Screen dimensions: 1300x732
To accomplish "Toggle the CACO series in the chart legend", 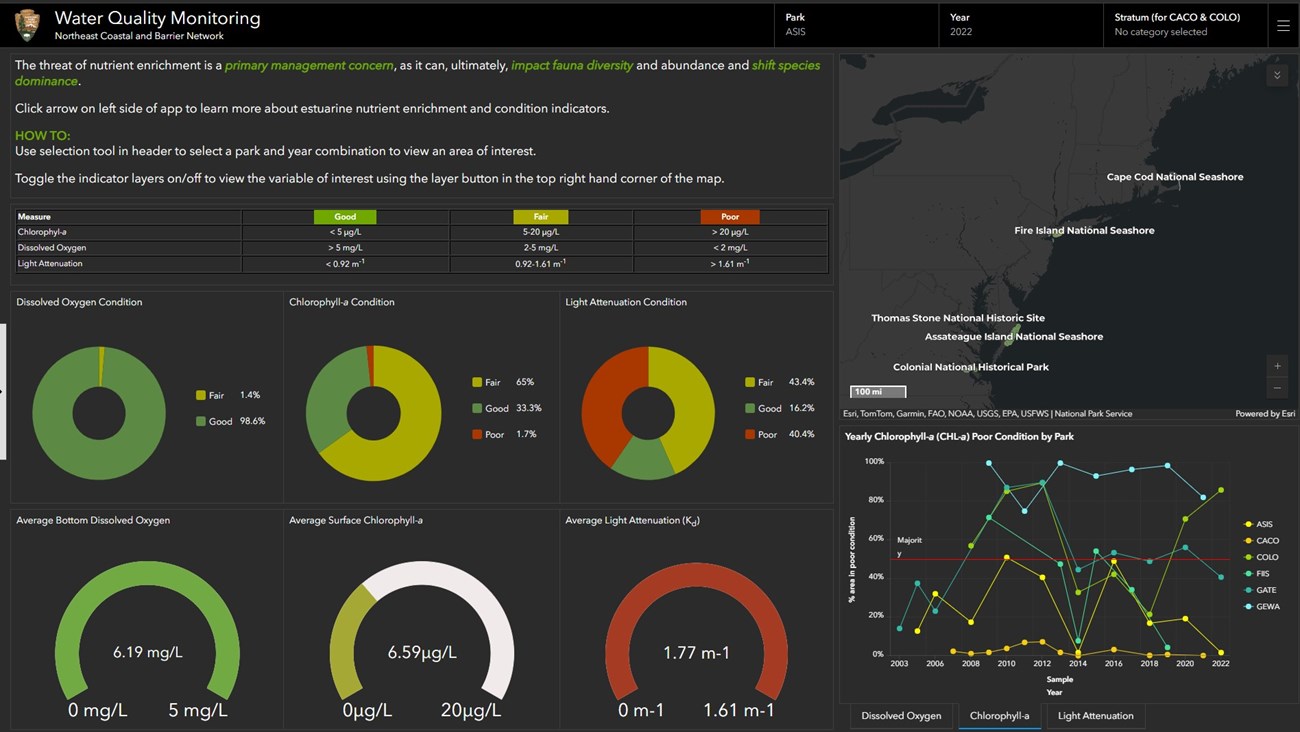I will 1265,540.
